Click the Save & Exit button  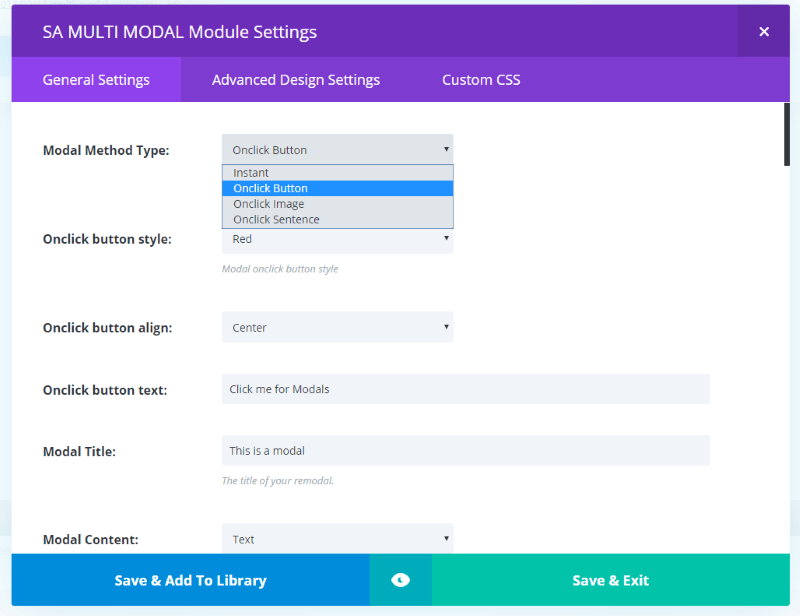pos(611,580)
